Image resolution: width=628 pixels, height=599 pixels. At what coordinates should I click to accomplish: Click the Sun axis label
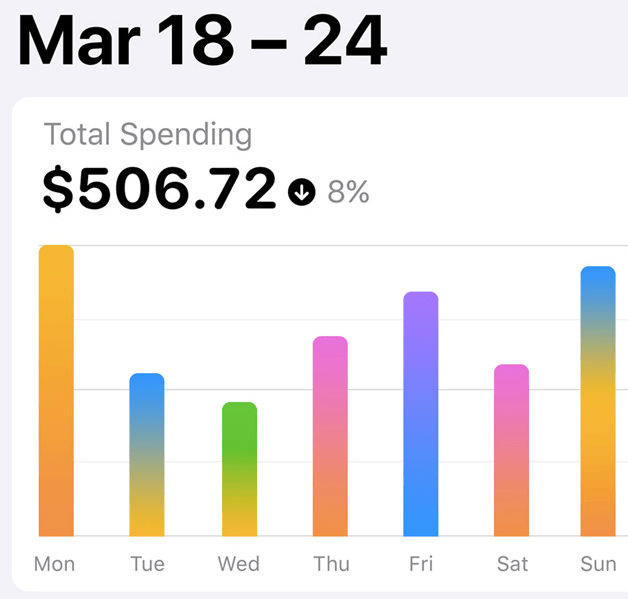599,564
